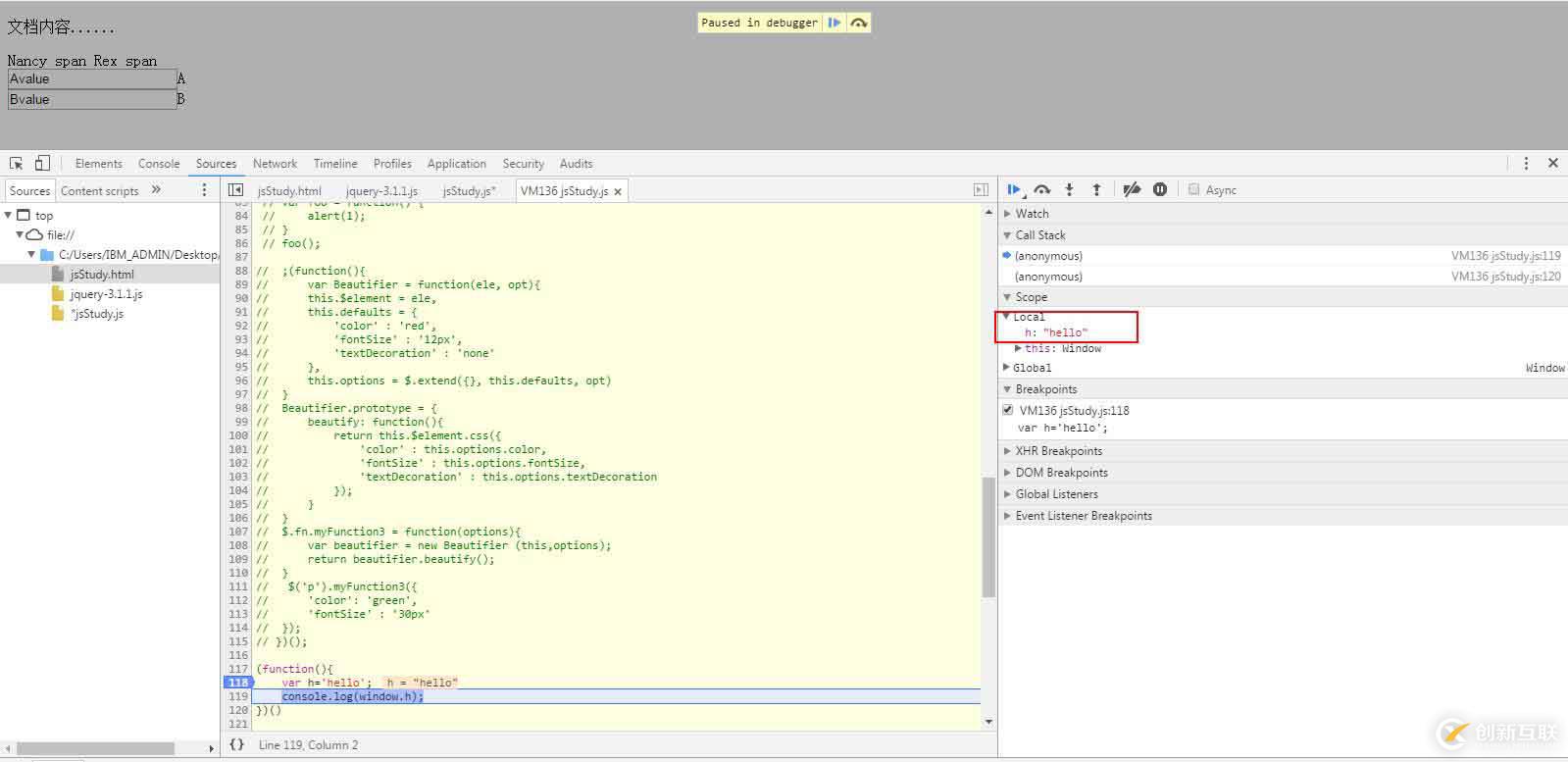Open the navigator three-dot menu
Image resolution: width=1568 pixels, height=762 pixels.
point(204,190)
